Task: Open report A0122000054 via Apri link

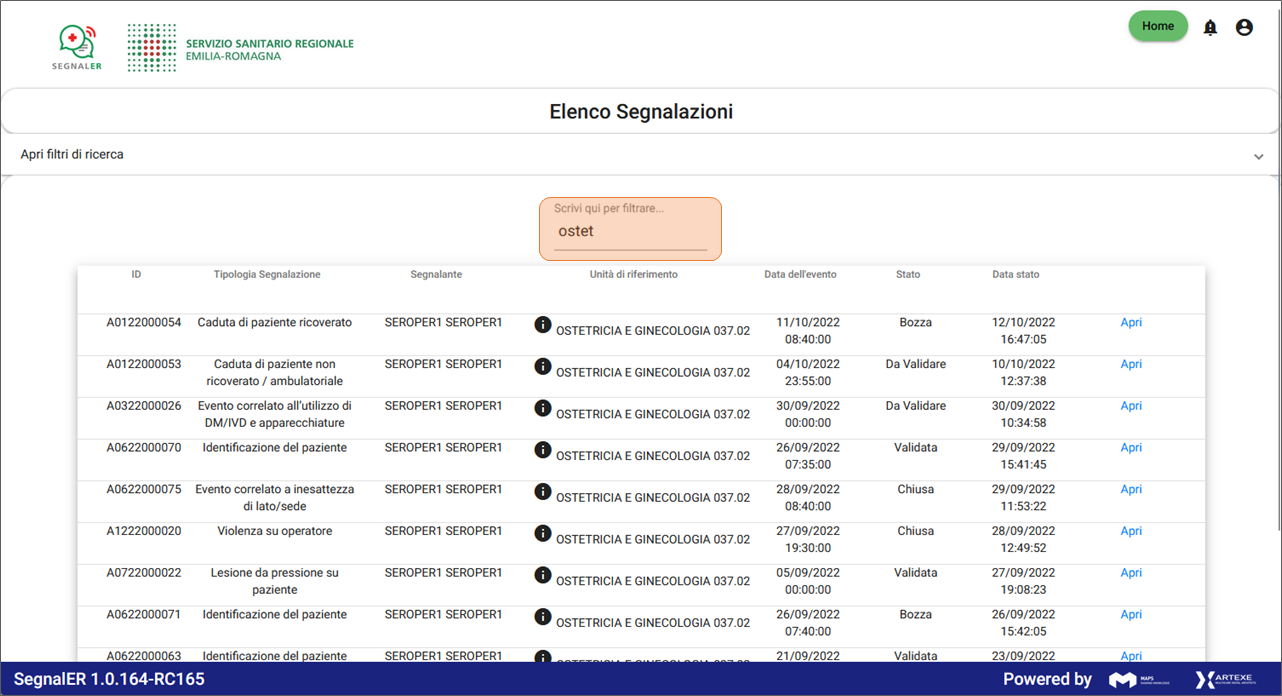Action: [1131, 322]
